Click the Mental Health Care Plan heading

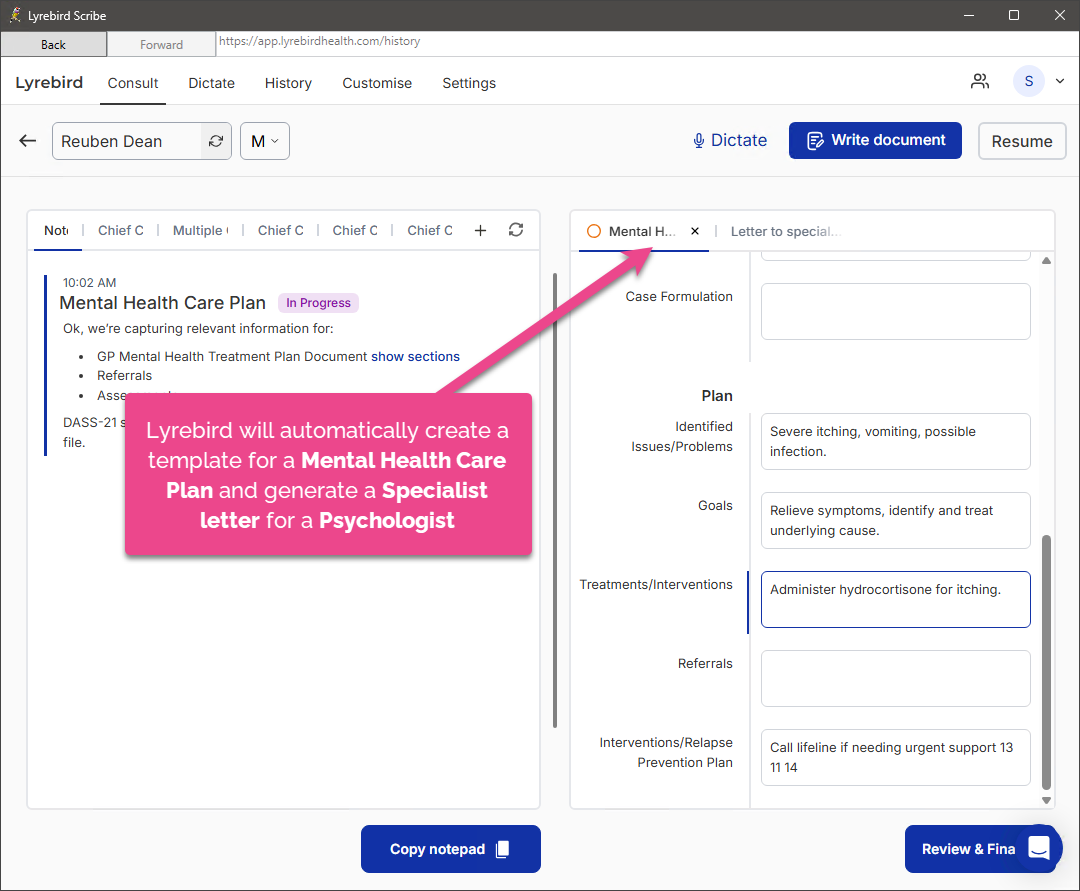pyautogui.click(x=163, y=303)
